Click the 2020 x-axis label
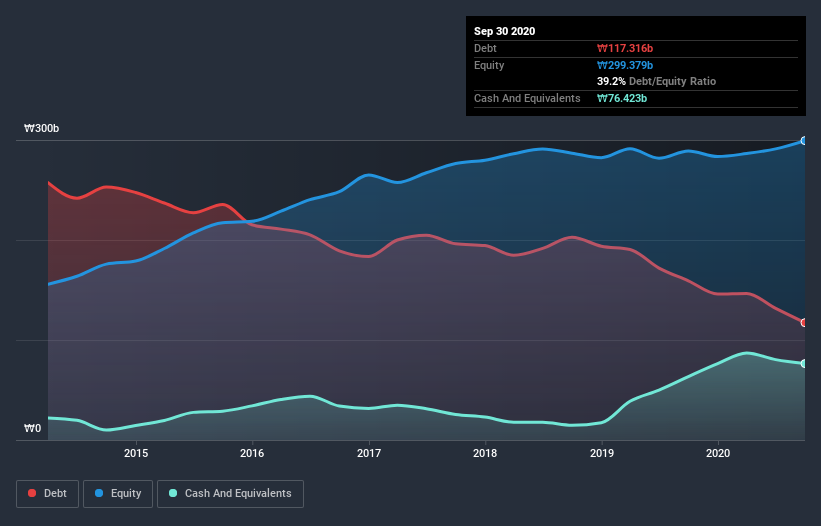This screenshot has height=526, width=821. 718,453
